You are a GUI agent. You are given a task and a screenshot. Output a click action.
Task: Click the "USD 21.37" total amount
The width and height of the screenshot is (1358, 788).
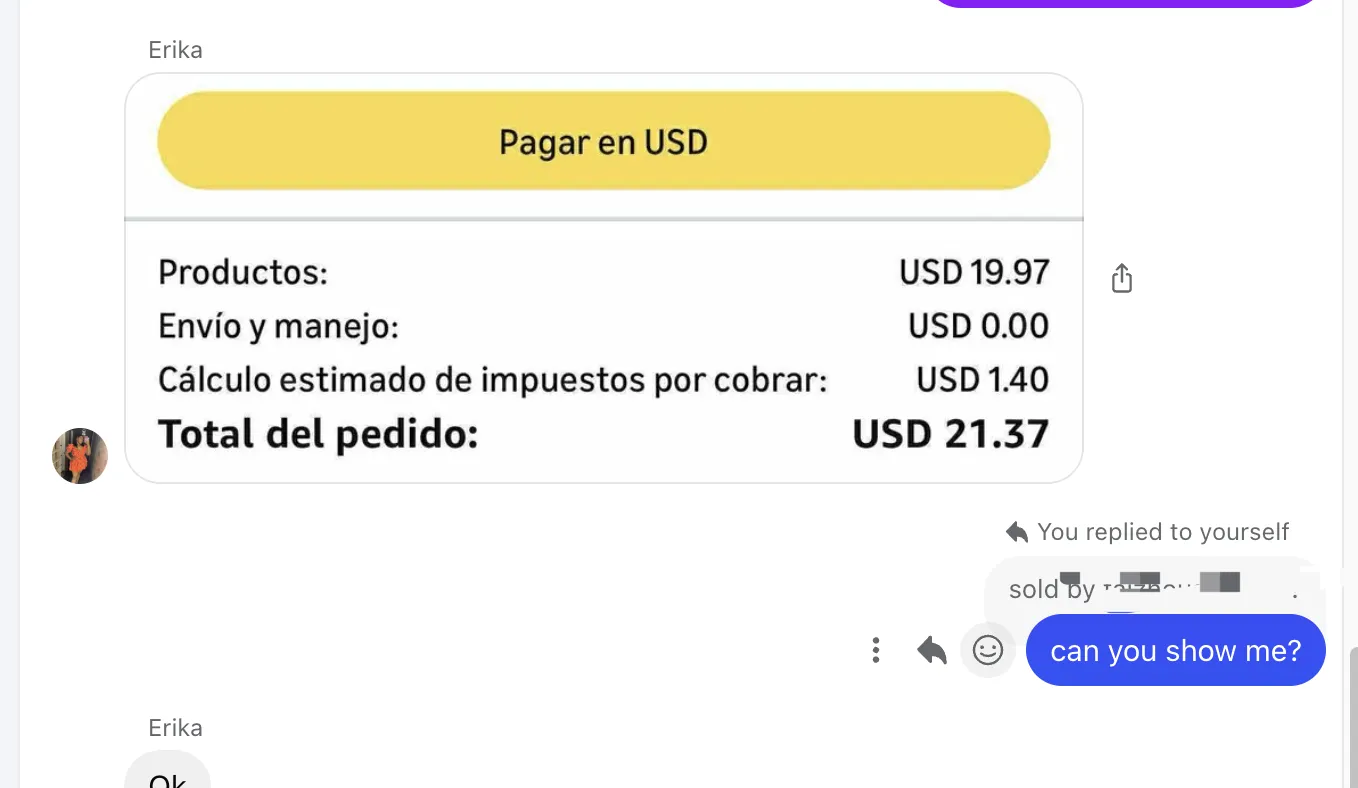[x=950, y=435]
